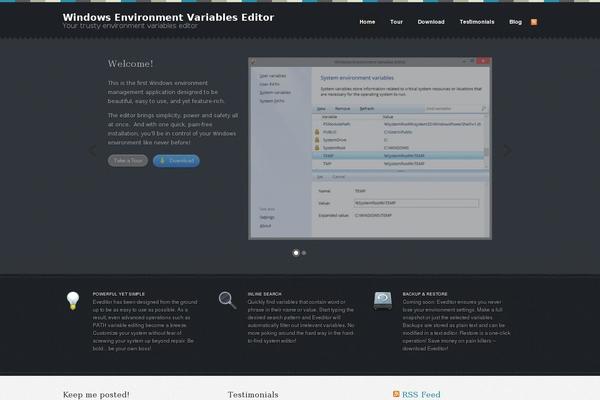
Task: Click the Take a Tour button
Action: pyautogui.click(x=128, y=161)
